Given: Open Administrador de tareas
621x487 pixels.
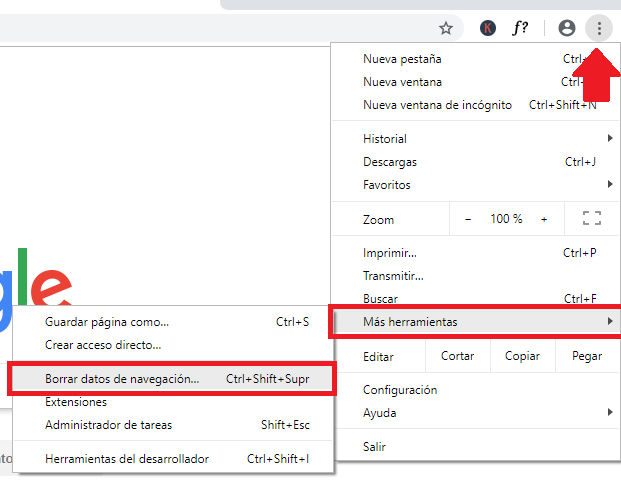Looking at the screenshot, I should click(x=173, y=425).
